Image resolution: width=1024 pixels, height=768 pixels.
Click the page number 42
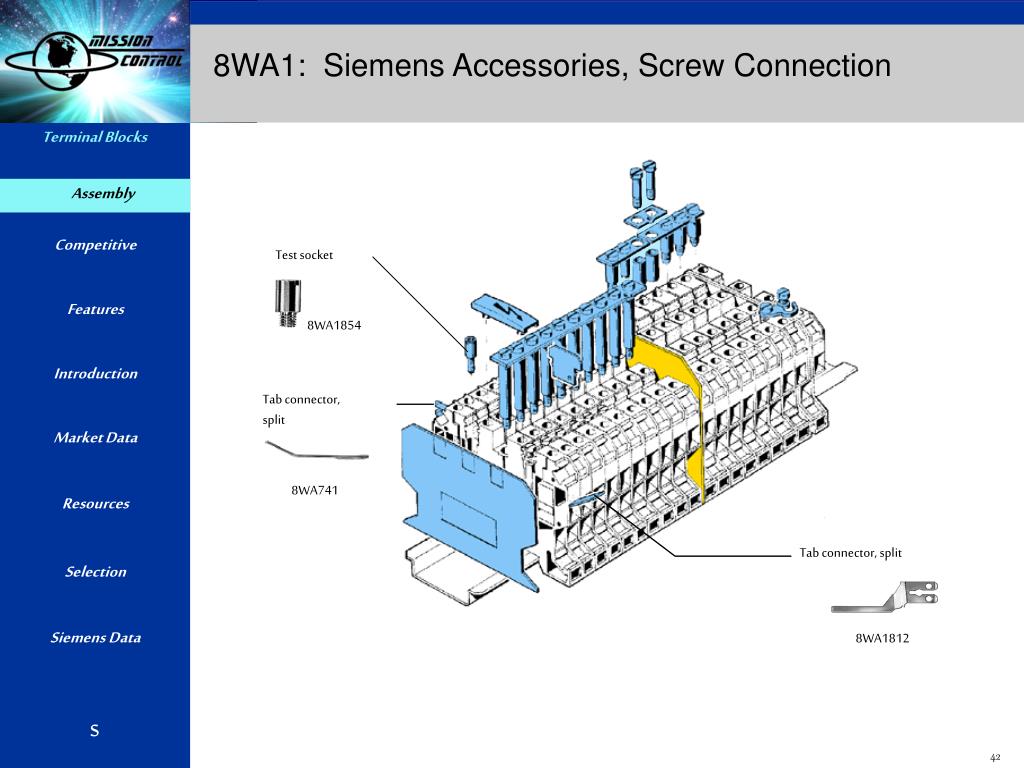click(x=995, y=757)
